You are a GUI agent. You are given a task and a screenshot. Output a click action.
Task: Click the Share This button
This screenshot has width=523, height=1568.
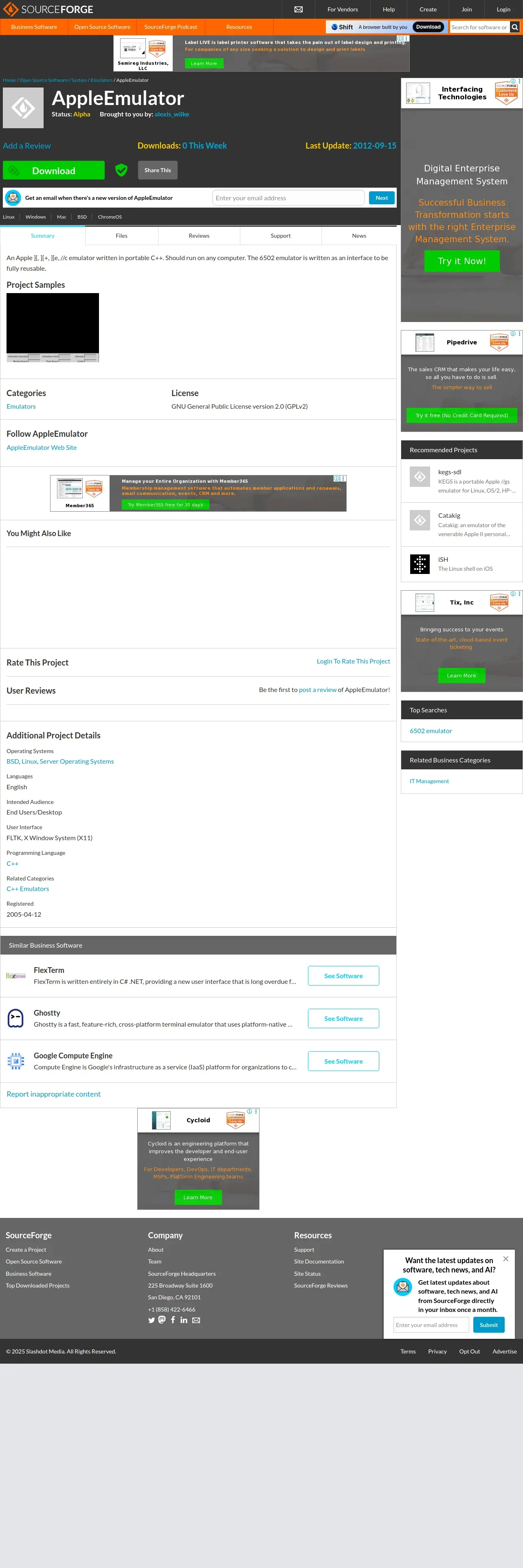point(158,171)
